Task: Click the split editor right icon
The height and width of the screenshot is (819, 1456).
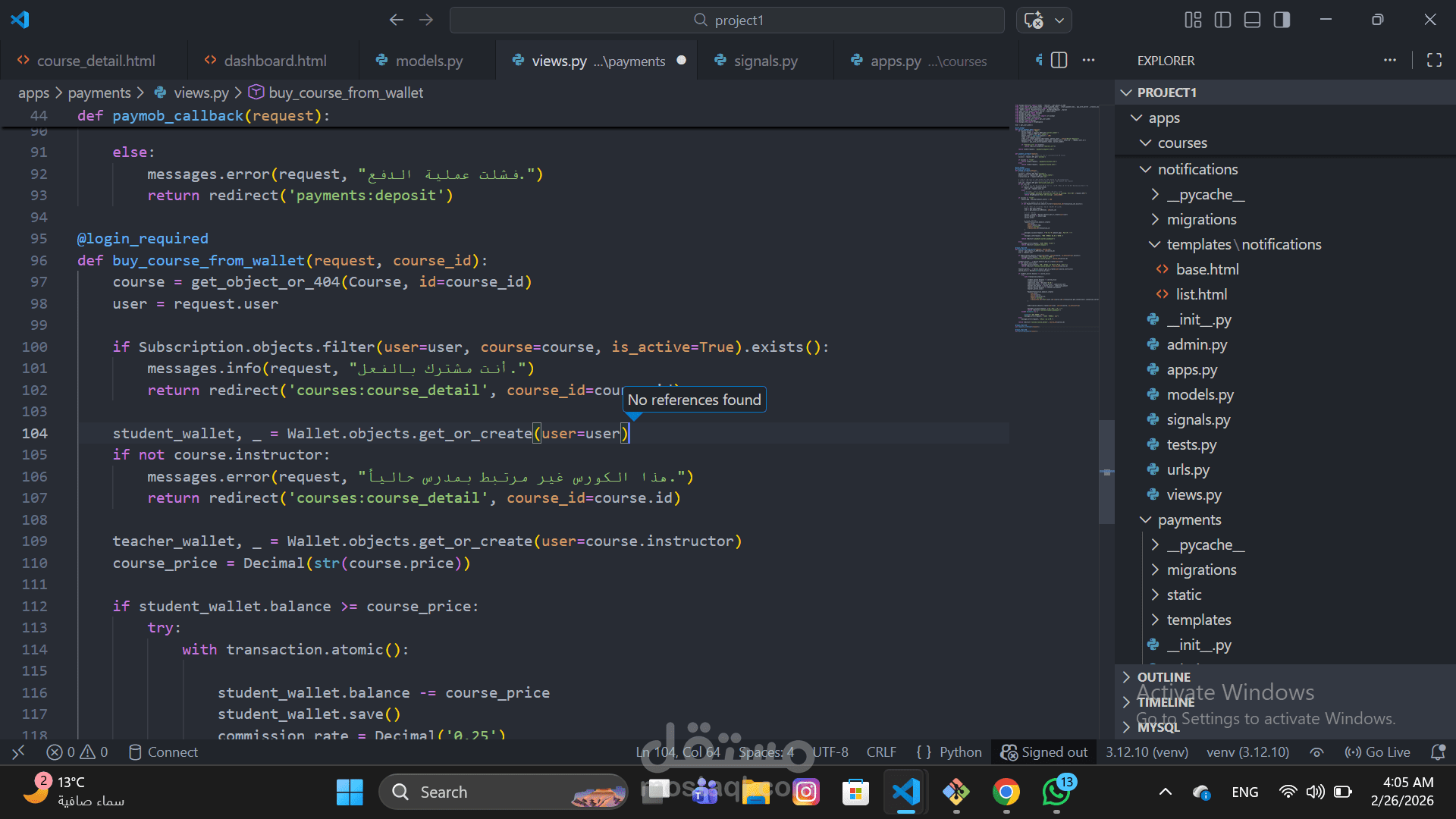Action: pyautogui.click(x=1059, y=61)
